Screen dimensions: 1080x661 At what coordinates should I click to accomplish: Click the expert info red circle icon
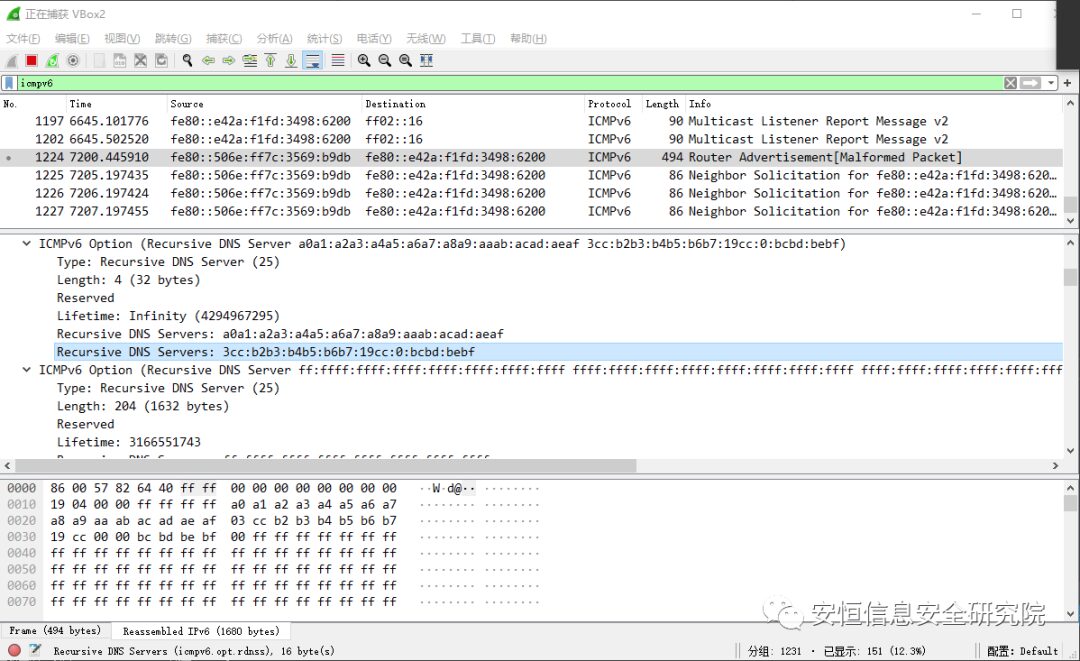[x=14, y=650]
